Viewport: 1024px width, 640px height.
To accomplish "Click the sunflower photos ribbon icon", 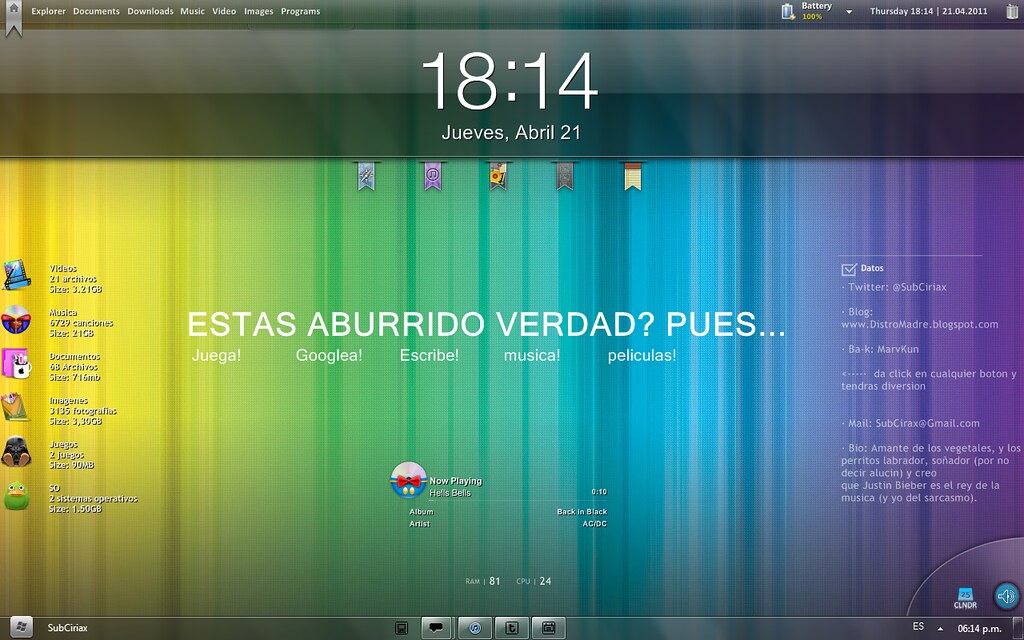I will click(x=498, y=176).
